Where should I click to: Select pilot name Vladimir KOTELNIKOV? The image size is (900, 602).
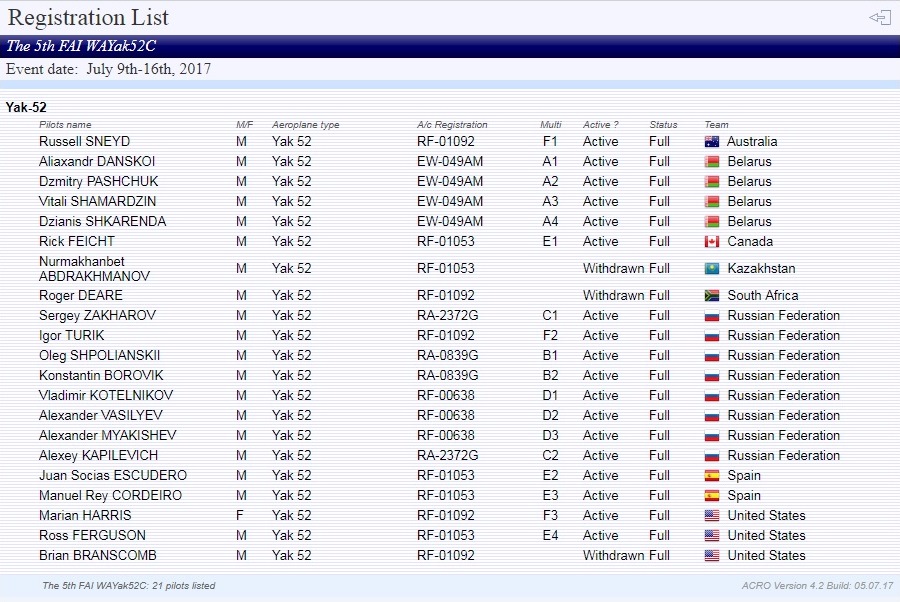click(x=106, y=395)
